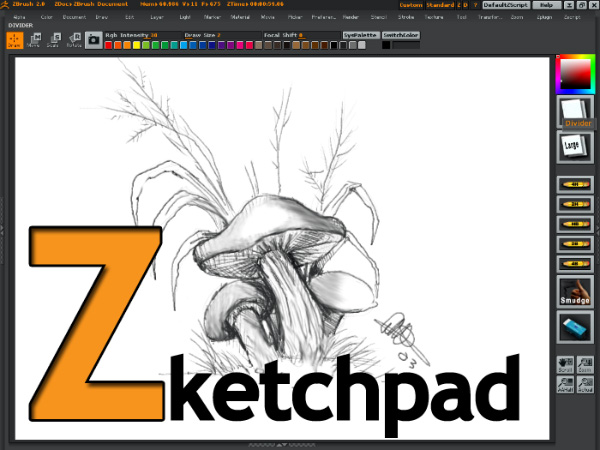Image resolution: width=600 pixels, height=450 pixels.
Task: Switch to Scale mode
Action: tap(54, 40)
